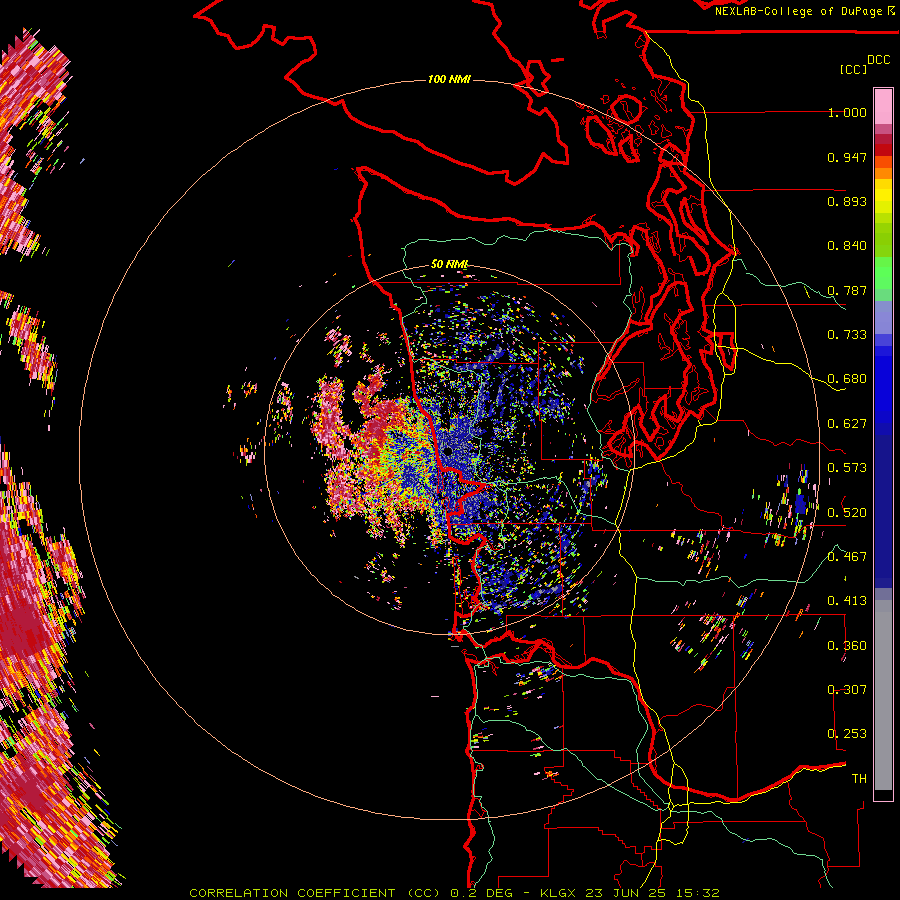
Task: Click the 0.627 scale value
Action: tap(847, 424)
